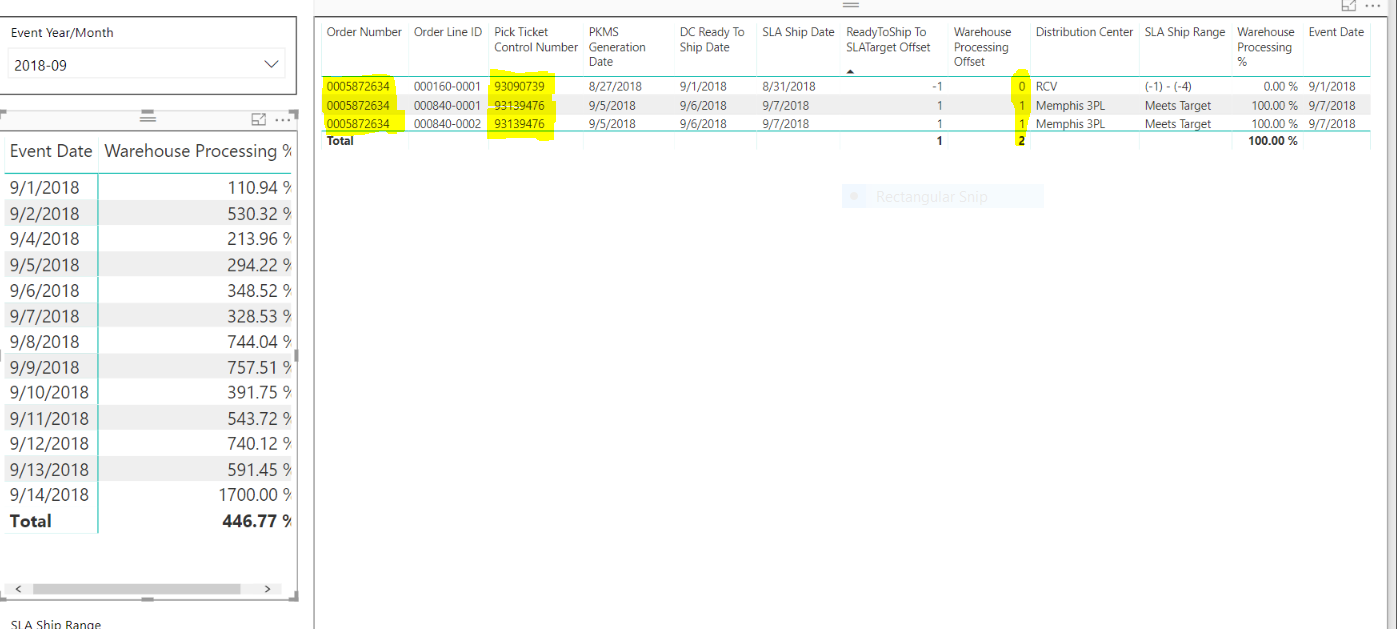1397x629 pixels.
Task: Click the RCV distribution center cell
Action: click(x=1046, y=86)
